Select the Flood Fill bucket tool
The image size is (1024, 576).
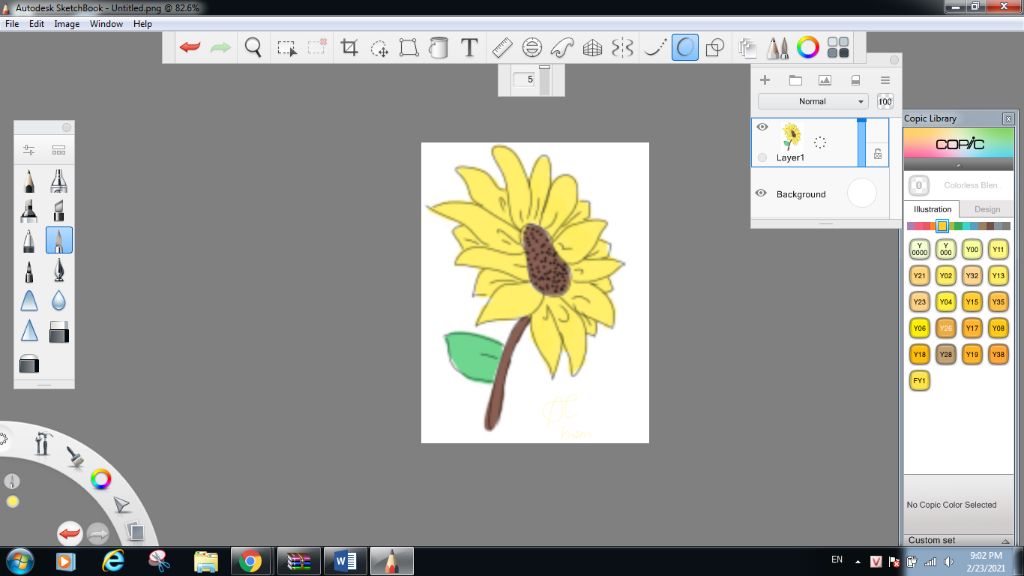point(439,48)
